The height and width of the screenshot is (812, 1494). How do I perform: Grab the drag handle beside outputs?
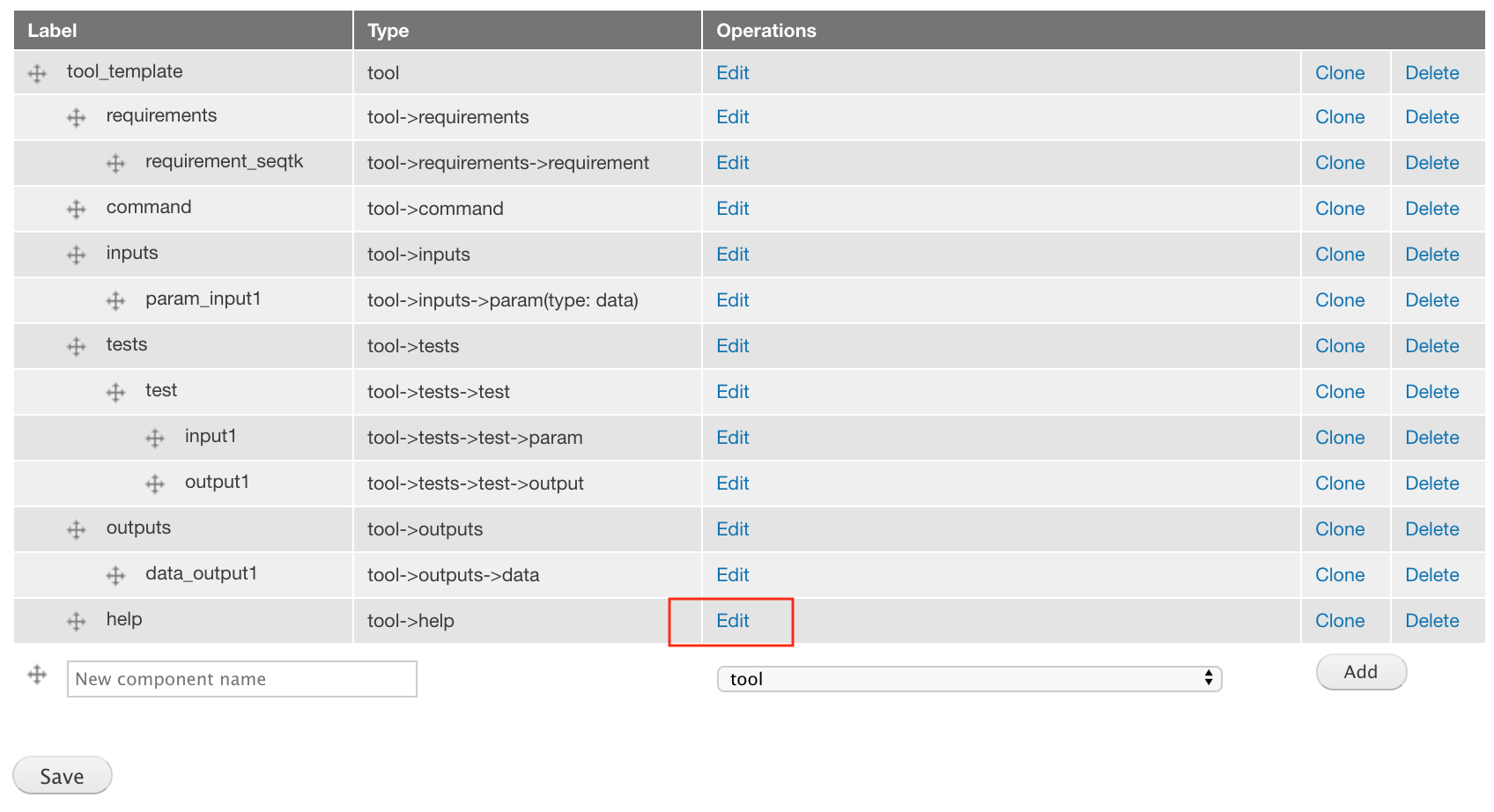[77, 529]
